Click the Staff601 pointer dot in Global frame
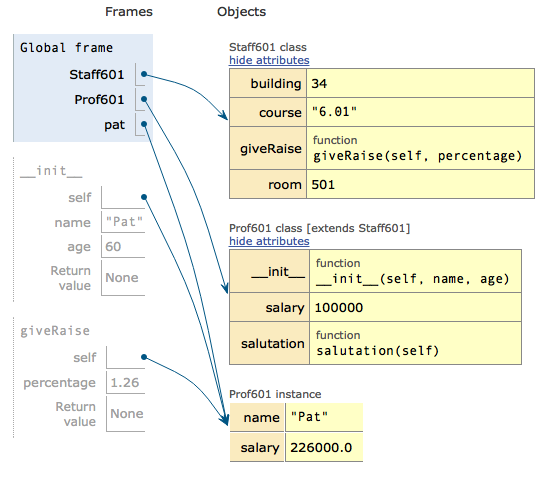 coord(144,74)
